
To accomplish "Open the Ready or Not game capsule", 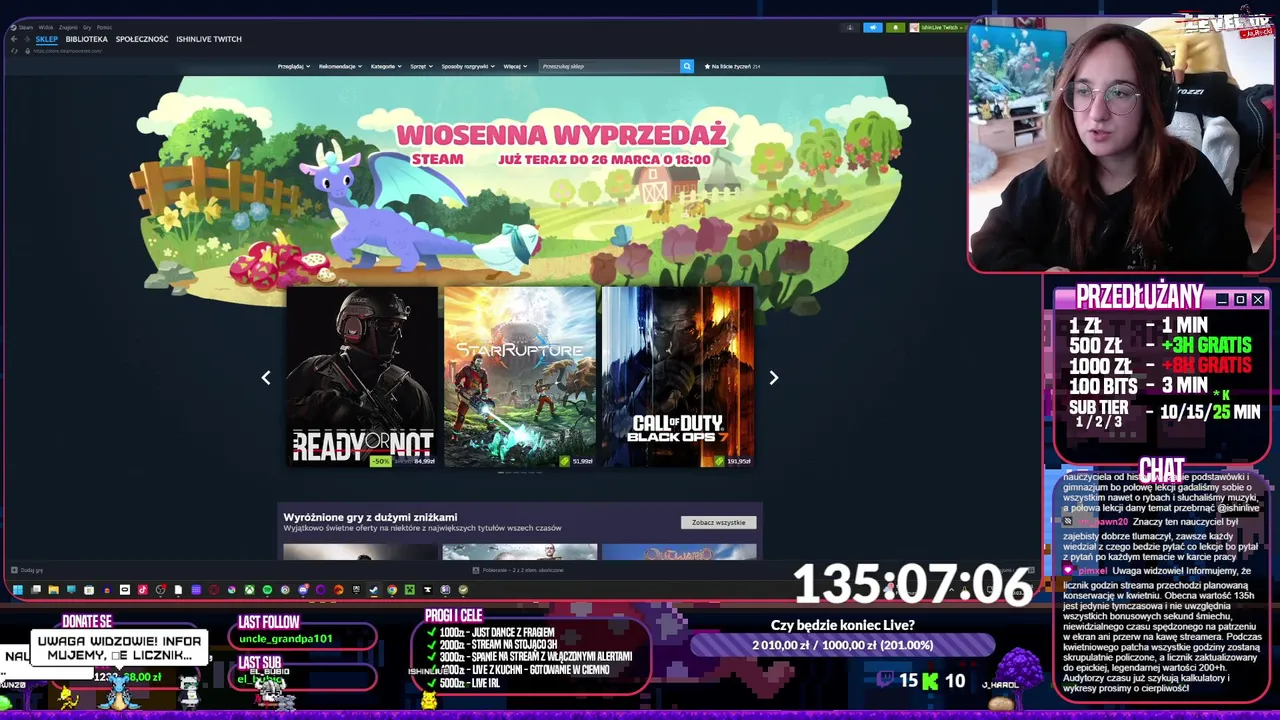I will (x=362, y=377).
